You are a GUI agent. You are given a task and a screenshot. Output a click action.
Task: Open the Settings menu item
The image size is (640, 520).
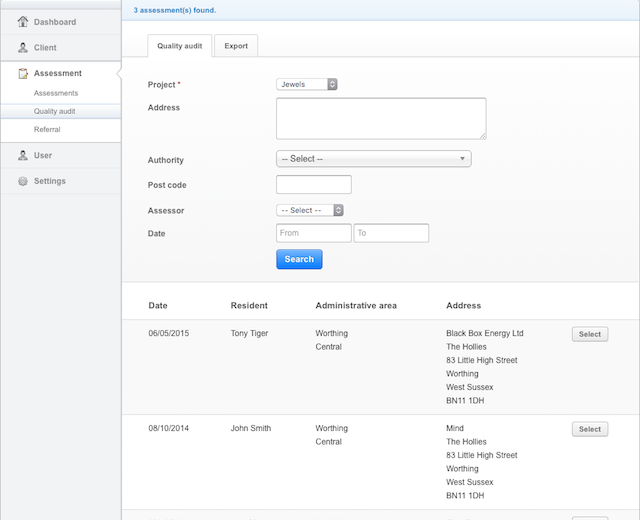coord(61,181)
